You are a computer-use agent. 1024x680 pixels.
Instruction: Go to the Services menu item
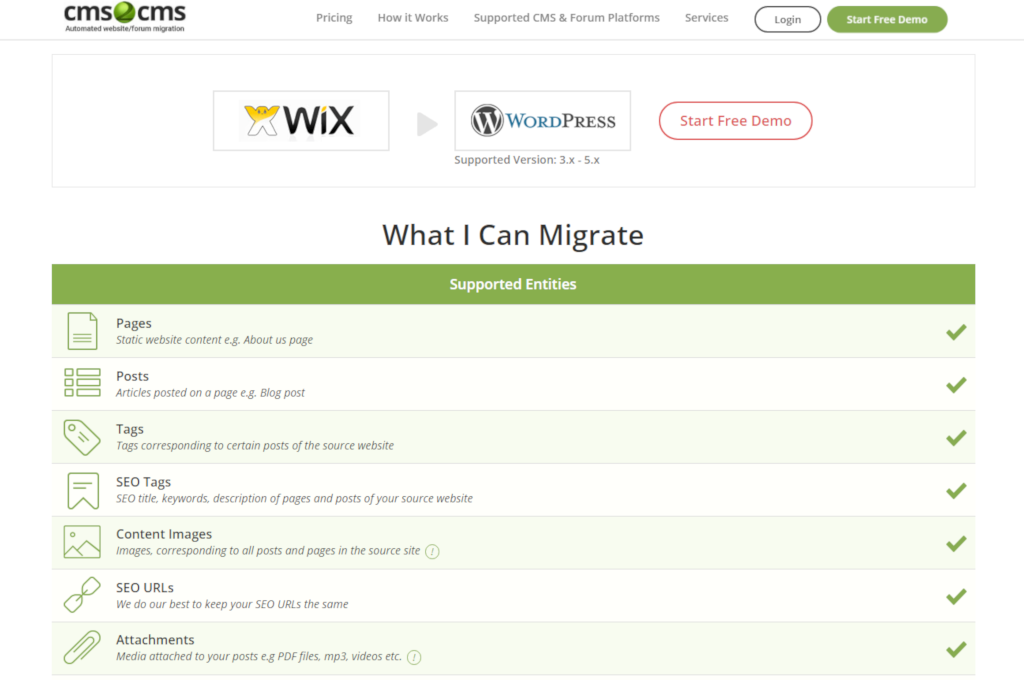[706, 18]
